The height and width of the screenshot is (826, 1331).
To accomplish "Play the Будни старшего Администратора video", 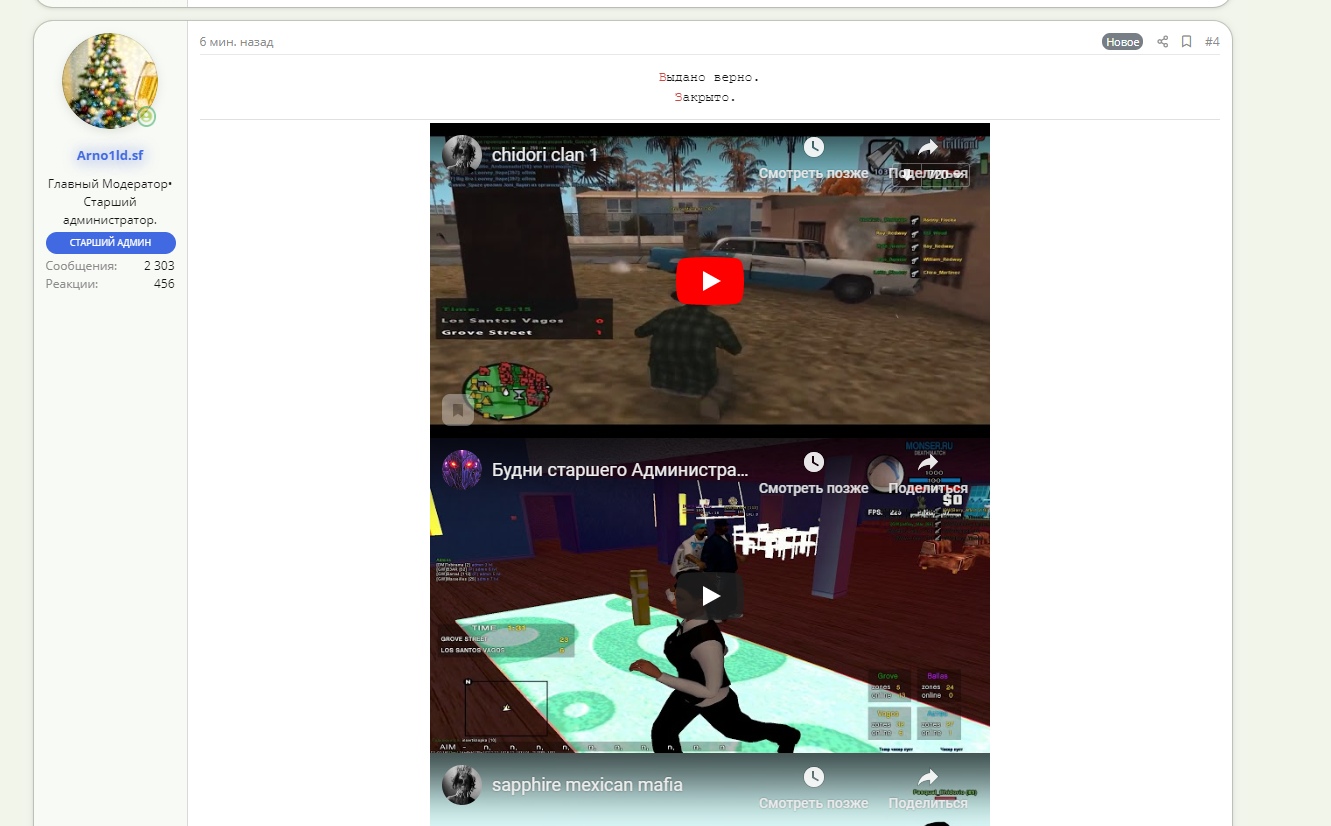I will [x=710, y=596].
